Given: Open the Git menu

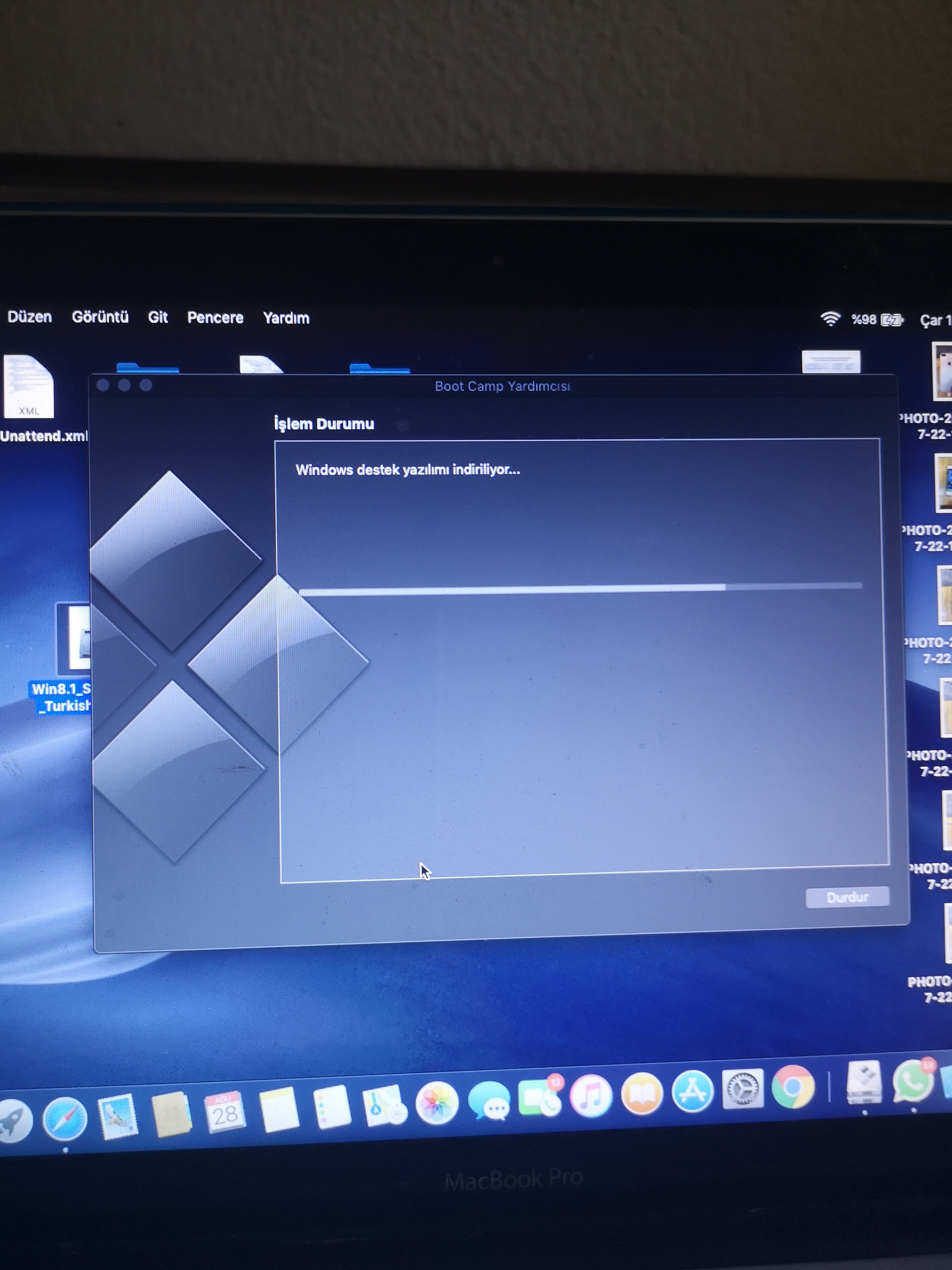Looking at the screenshot, I should 157,317.
